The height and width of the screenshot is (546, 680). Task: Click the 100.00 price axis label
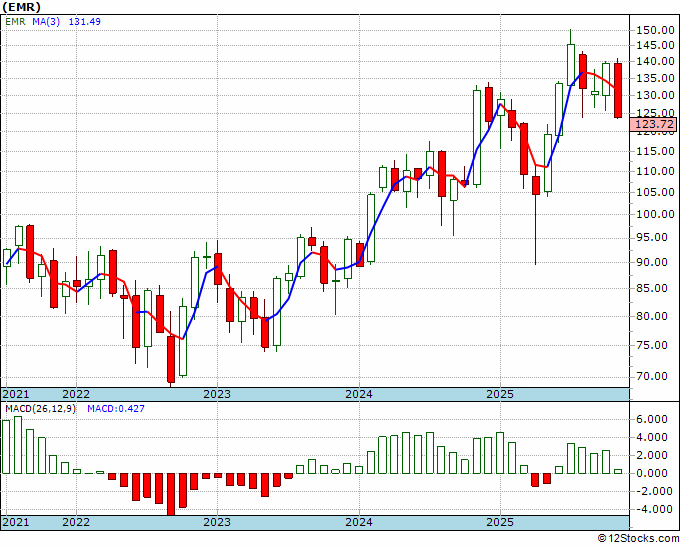[655, 214]
